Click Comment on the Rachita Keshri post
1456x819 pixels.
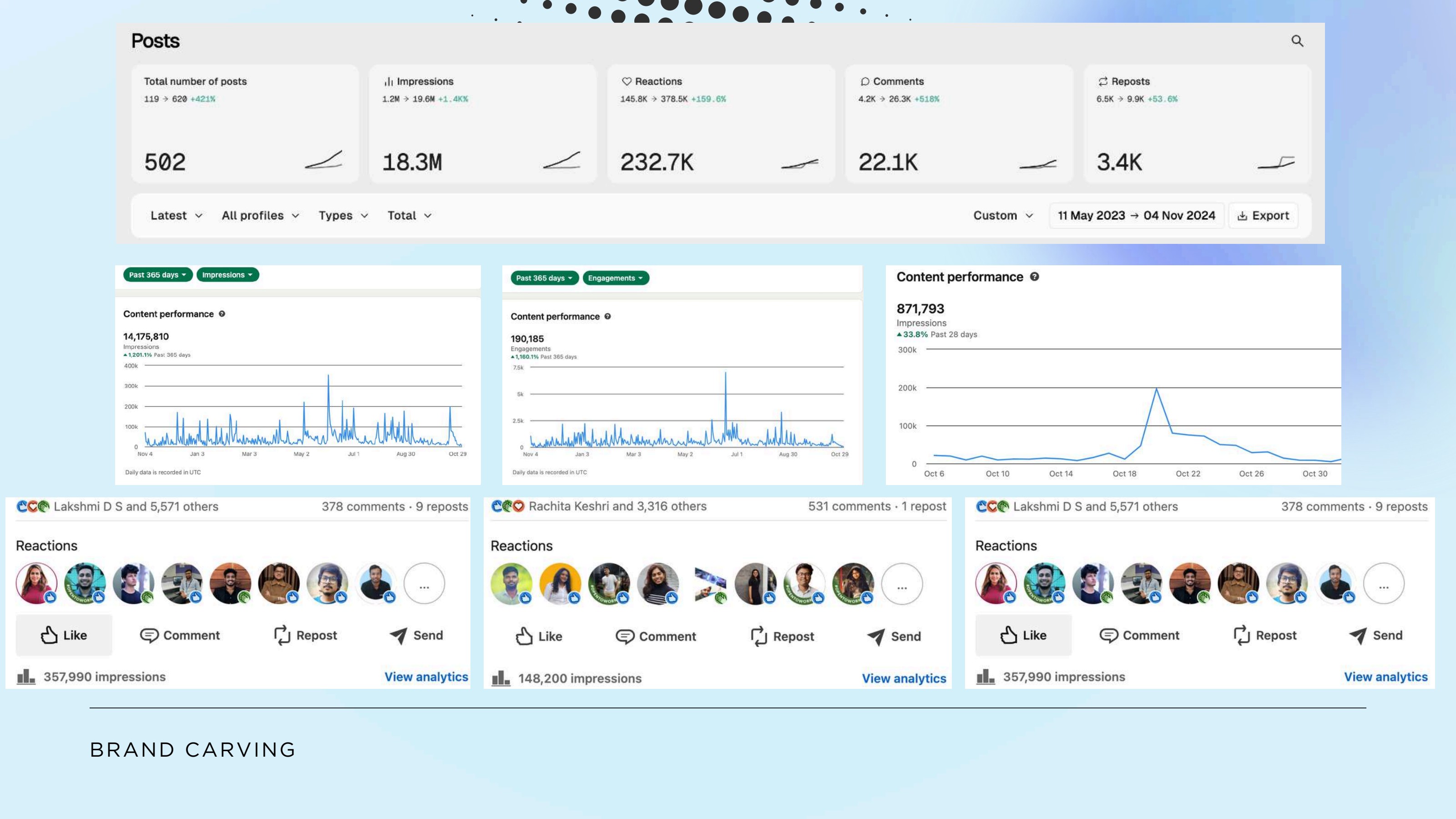point(656,637)
